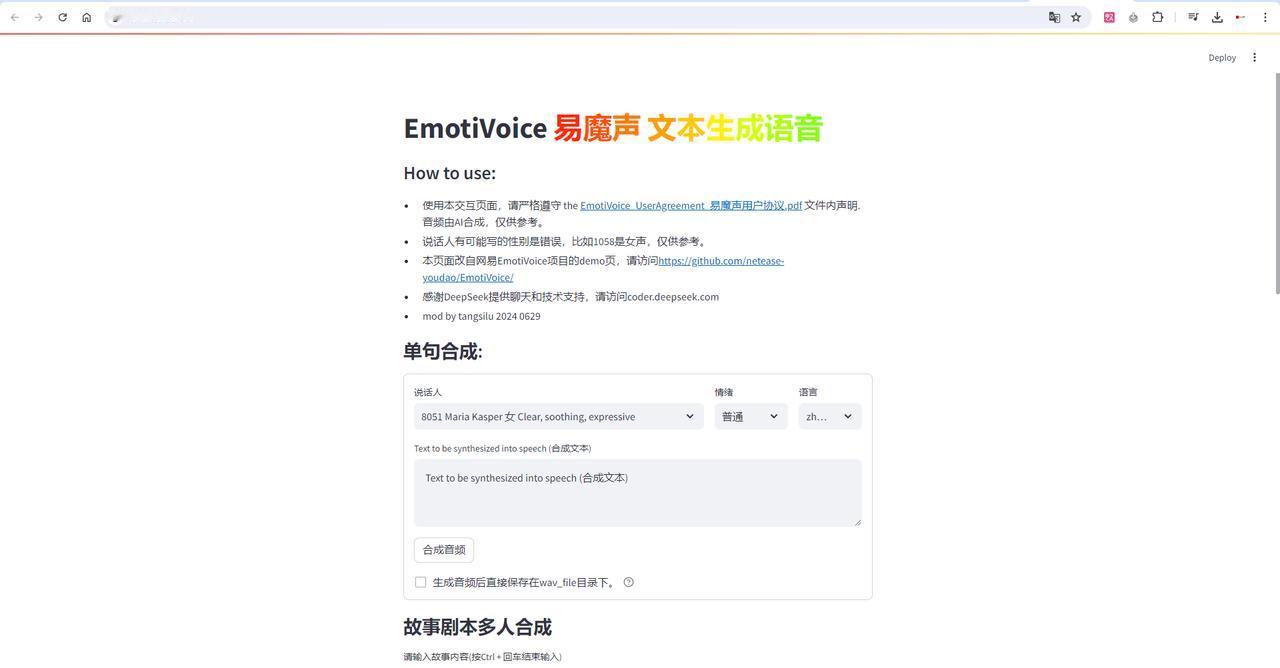This screenshot has width=1280, height=668.
Task: Click the 故事剧本多人合成 heading
Action: 477,627
